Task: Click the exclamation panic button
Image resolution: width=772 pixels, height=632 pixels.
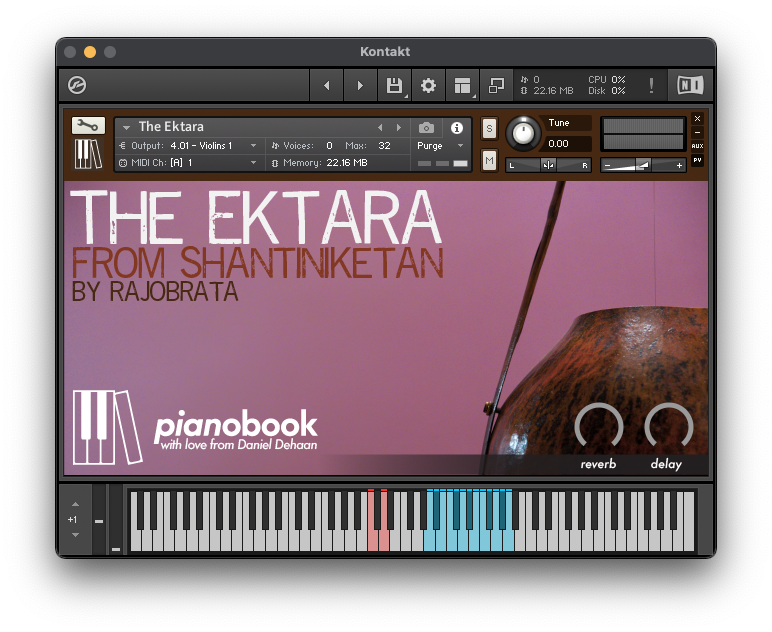Action: point(651,86)
